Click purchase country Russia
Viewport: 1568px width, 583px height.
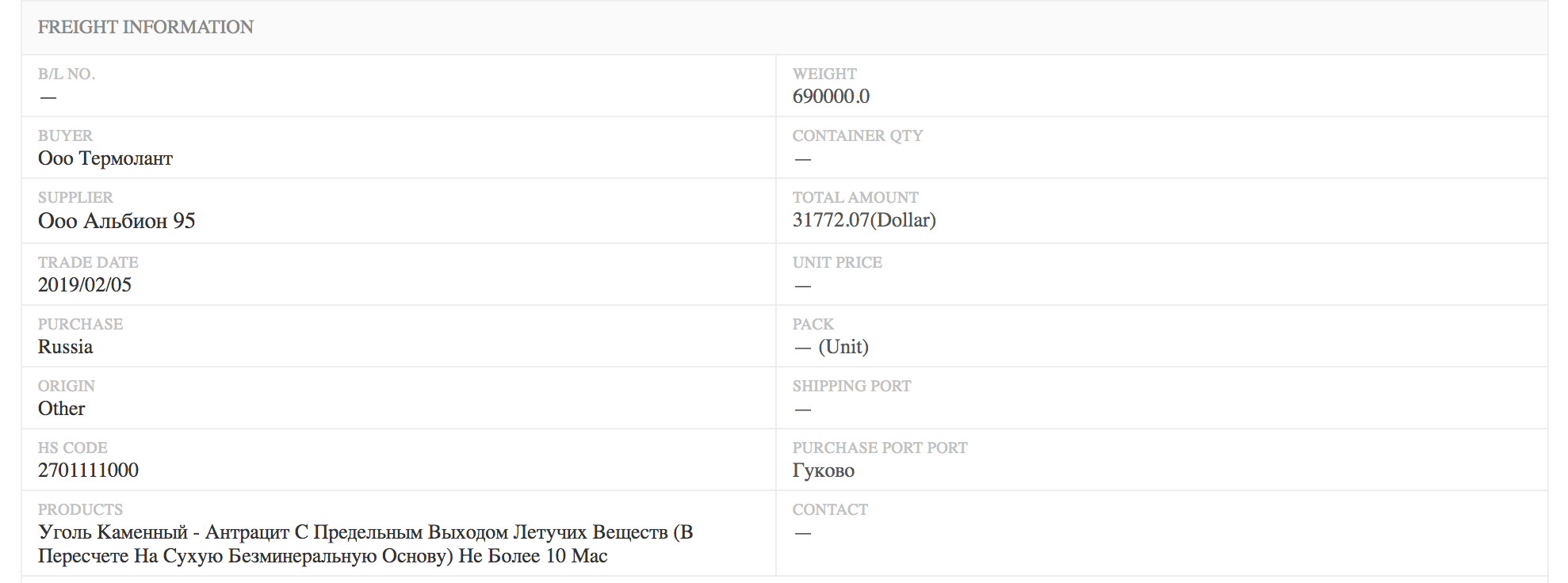click(x=65, y=347)
